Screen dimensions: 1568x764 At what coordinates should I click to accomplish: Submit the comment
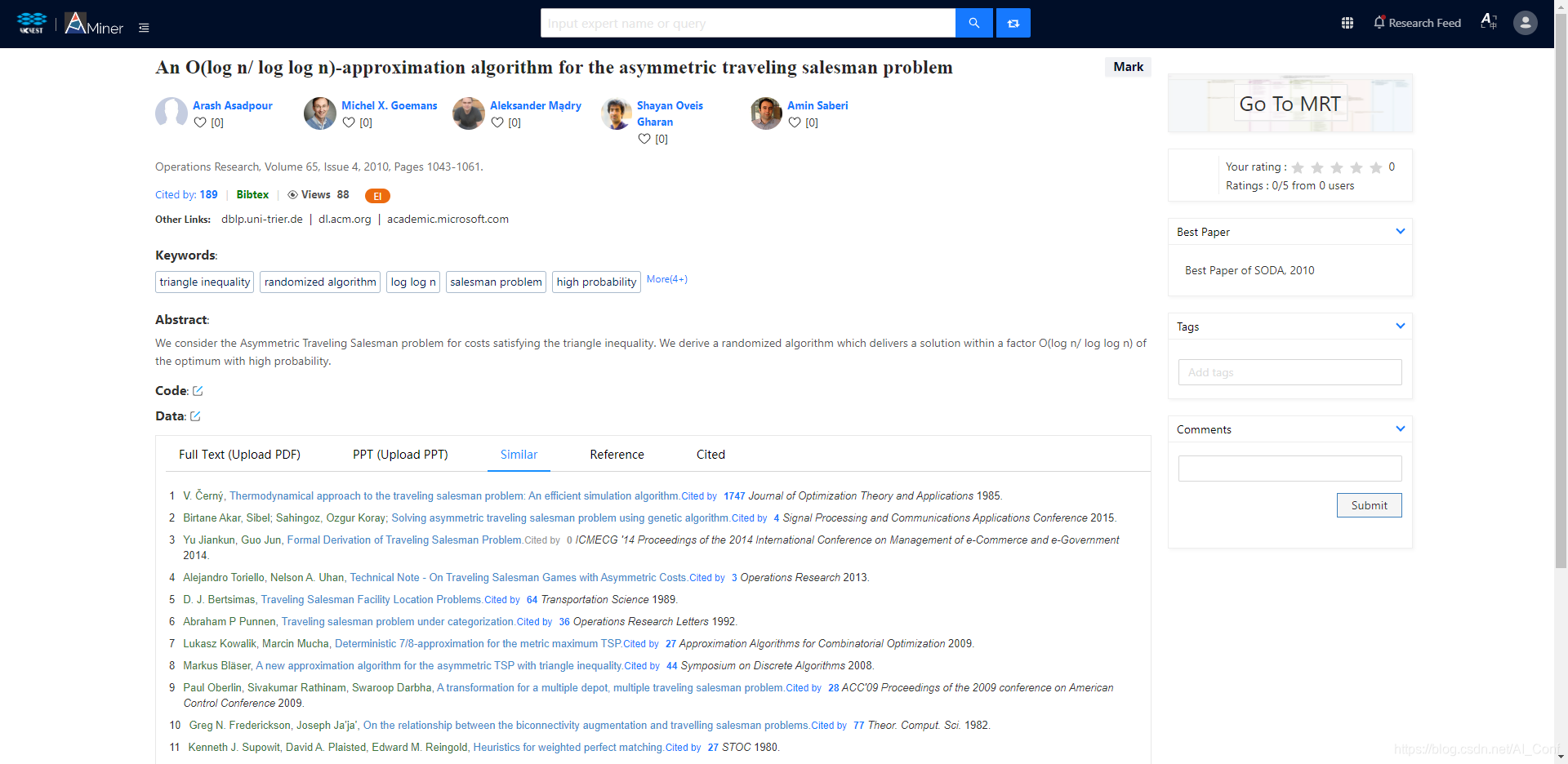[x=1369, y=505]
